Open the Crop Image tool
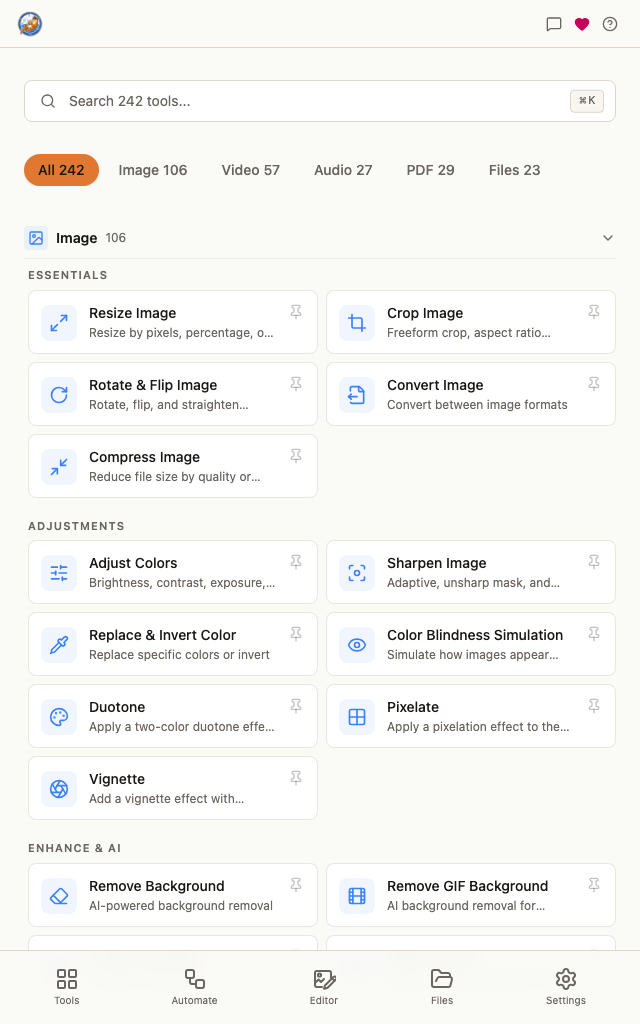Image resolution: width=640 pixels, height=1024 pixels. (471, 322)
